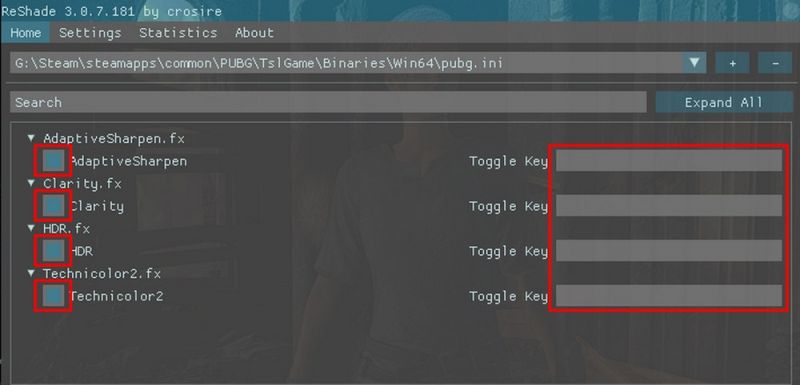Collapse the HDR.fx section
Viewport: 800px width, 385px height.
tap(32, 228)
